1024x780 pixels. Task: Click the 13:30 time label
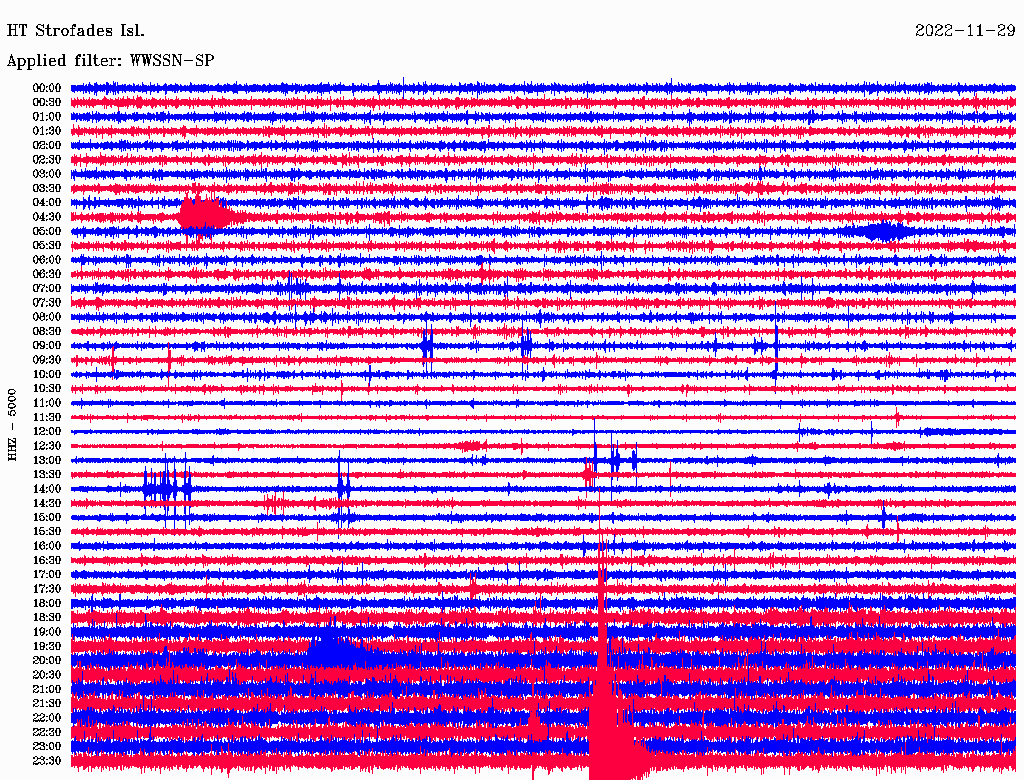click(x=47, y=474)
